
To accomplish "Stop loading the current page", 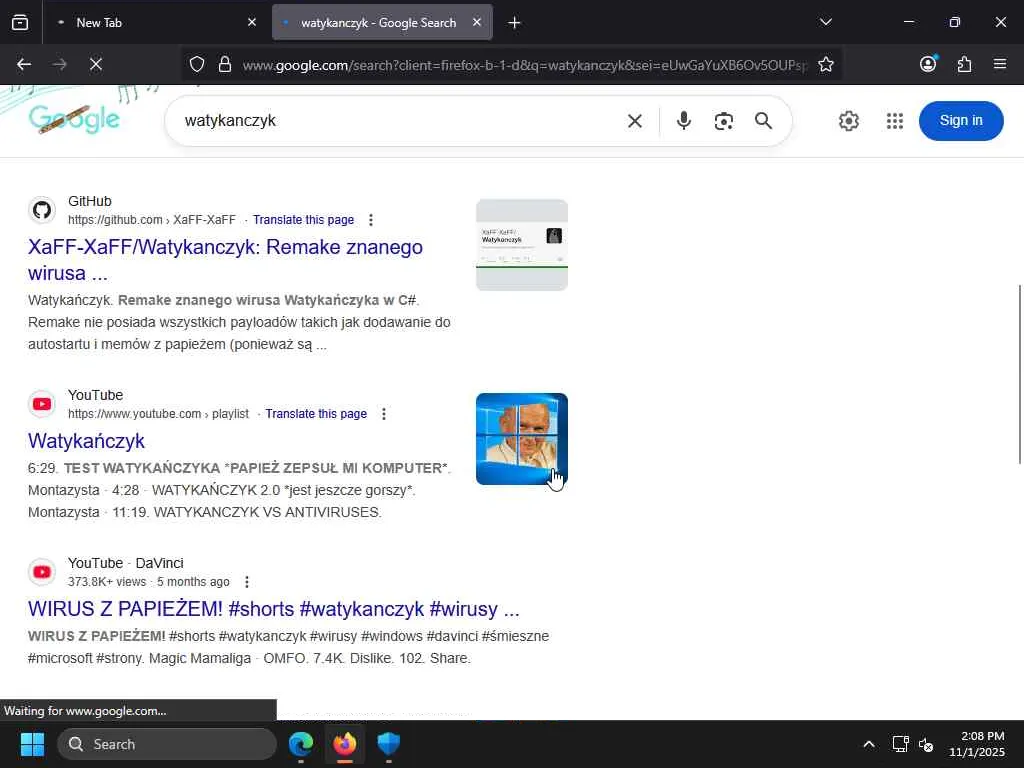I will (x=95, y=64).
